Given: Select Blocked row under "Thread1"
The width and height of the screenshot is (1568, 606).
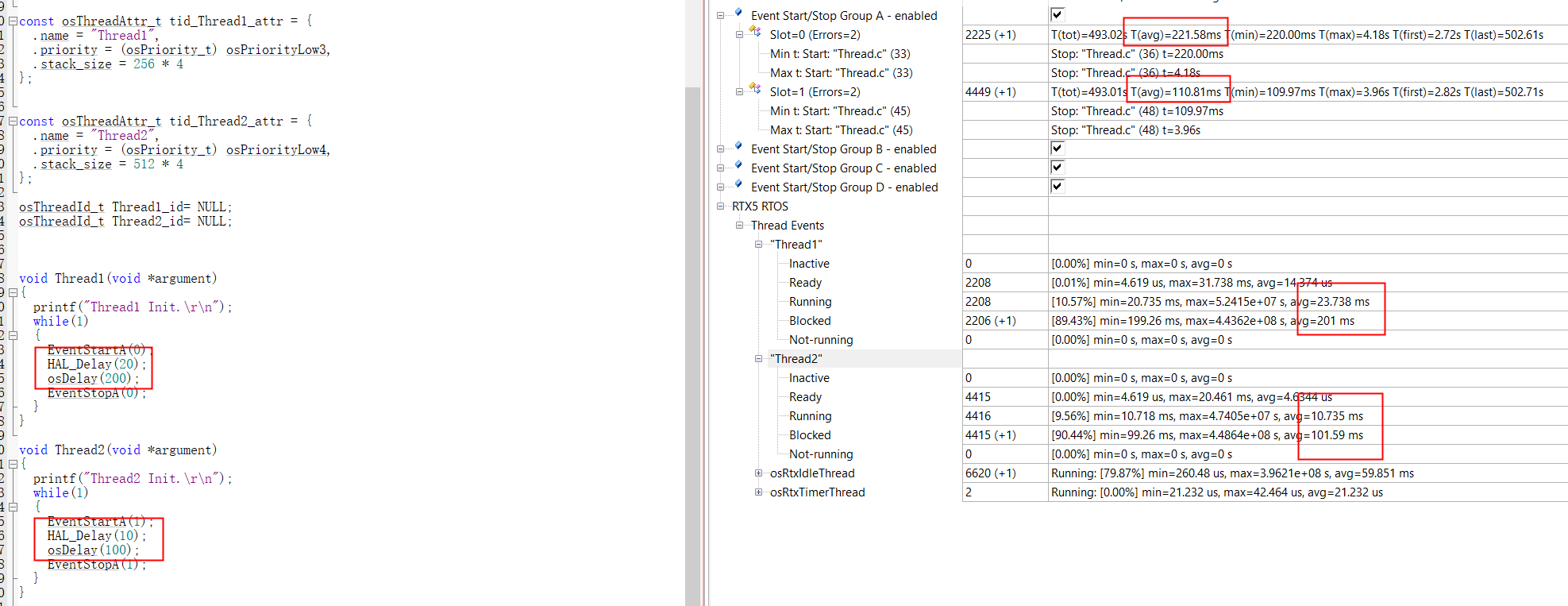Looking at the screenshot, I should click(x=810, y=321).
